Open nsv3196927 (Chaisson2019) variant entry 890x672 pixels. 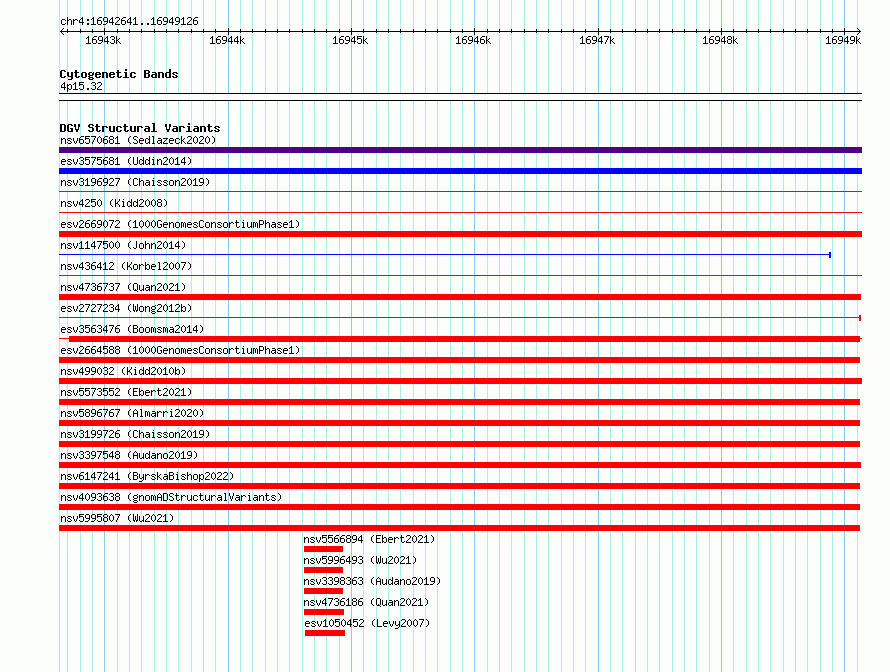[x=135, y=182]
